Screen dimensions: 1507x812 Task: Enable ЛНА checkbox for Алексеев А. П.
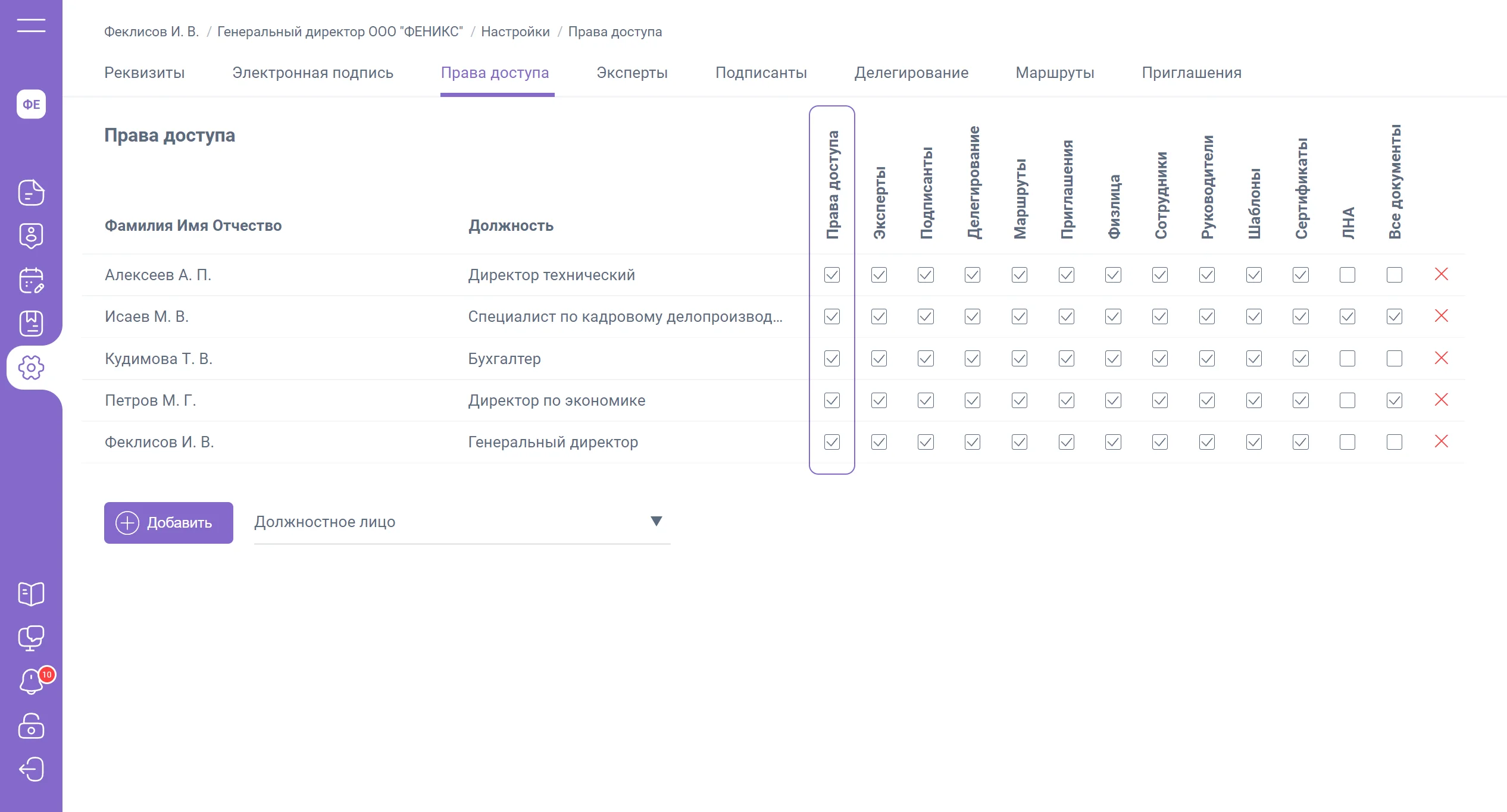pos(1347,275)
